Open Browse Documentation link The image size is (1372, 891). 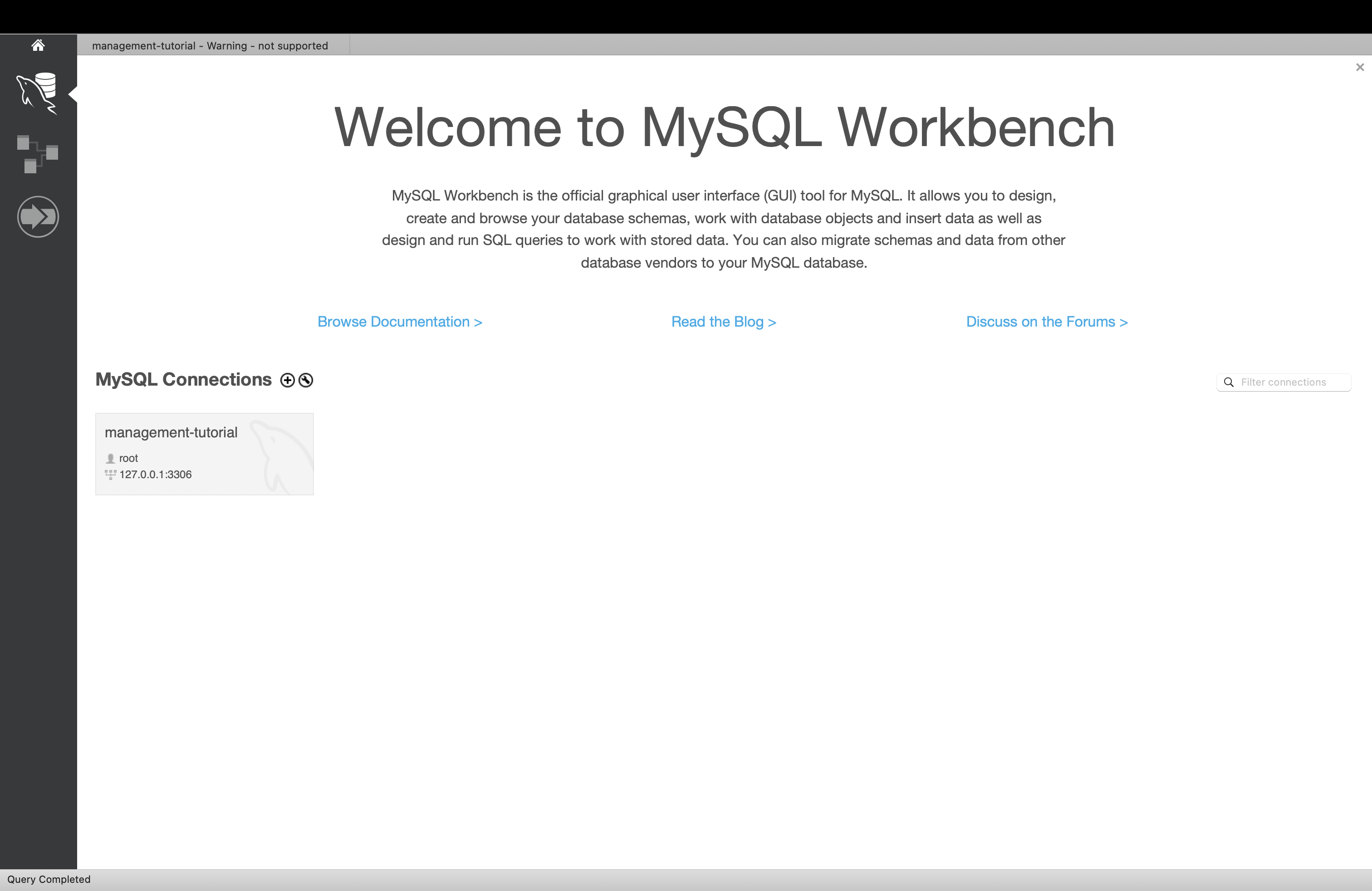[x=400, y=322]
